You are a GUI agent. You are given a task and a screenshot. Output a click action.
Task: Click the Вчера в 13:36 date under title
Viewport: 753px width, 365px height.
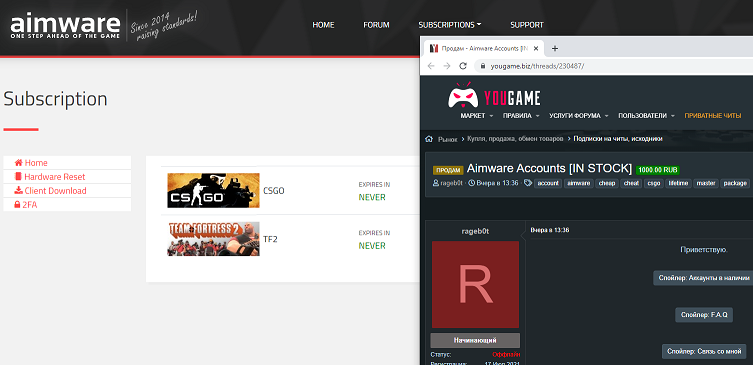[497, 183]
